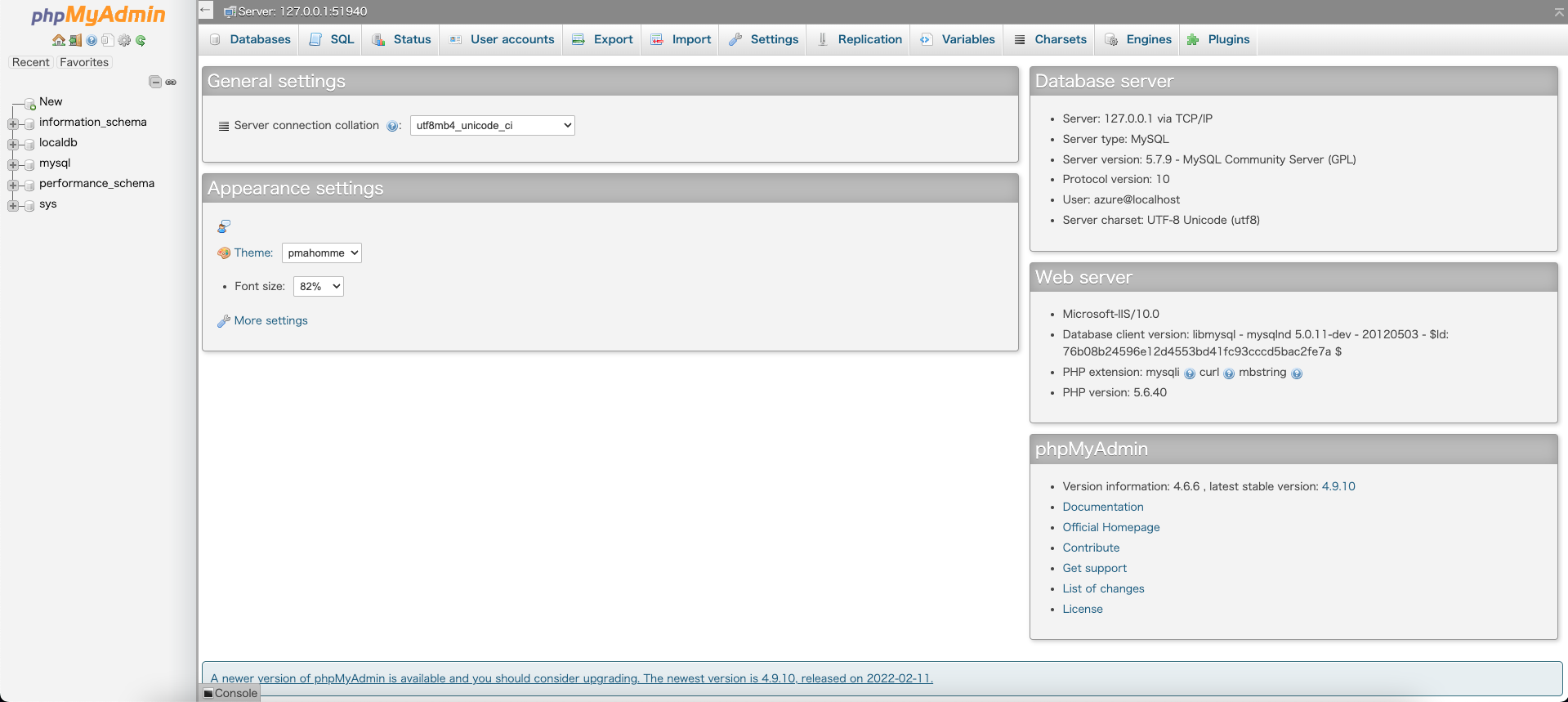Viewport: 1568px width, 702px height.
Task: Select localdb database name in tree
Action: point(58,142)
